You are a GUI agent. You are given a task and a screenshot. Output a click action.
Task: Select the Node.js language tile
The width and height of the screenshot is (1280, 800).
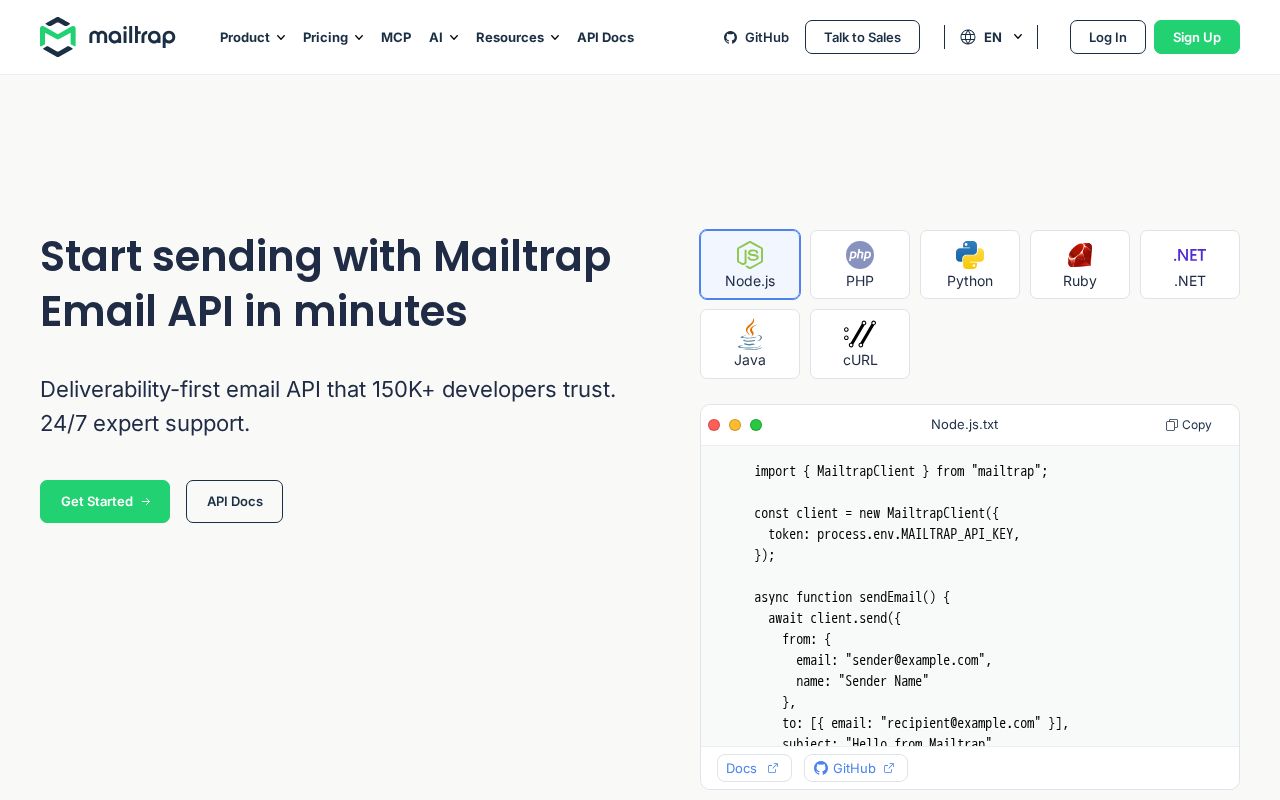click(750, 265)
